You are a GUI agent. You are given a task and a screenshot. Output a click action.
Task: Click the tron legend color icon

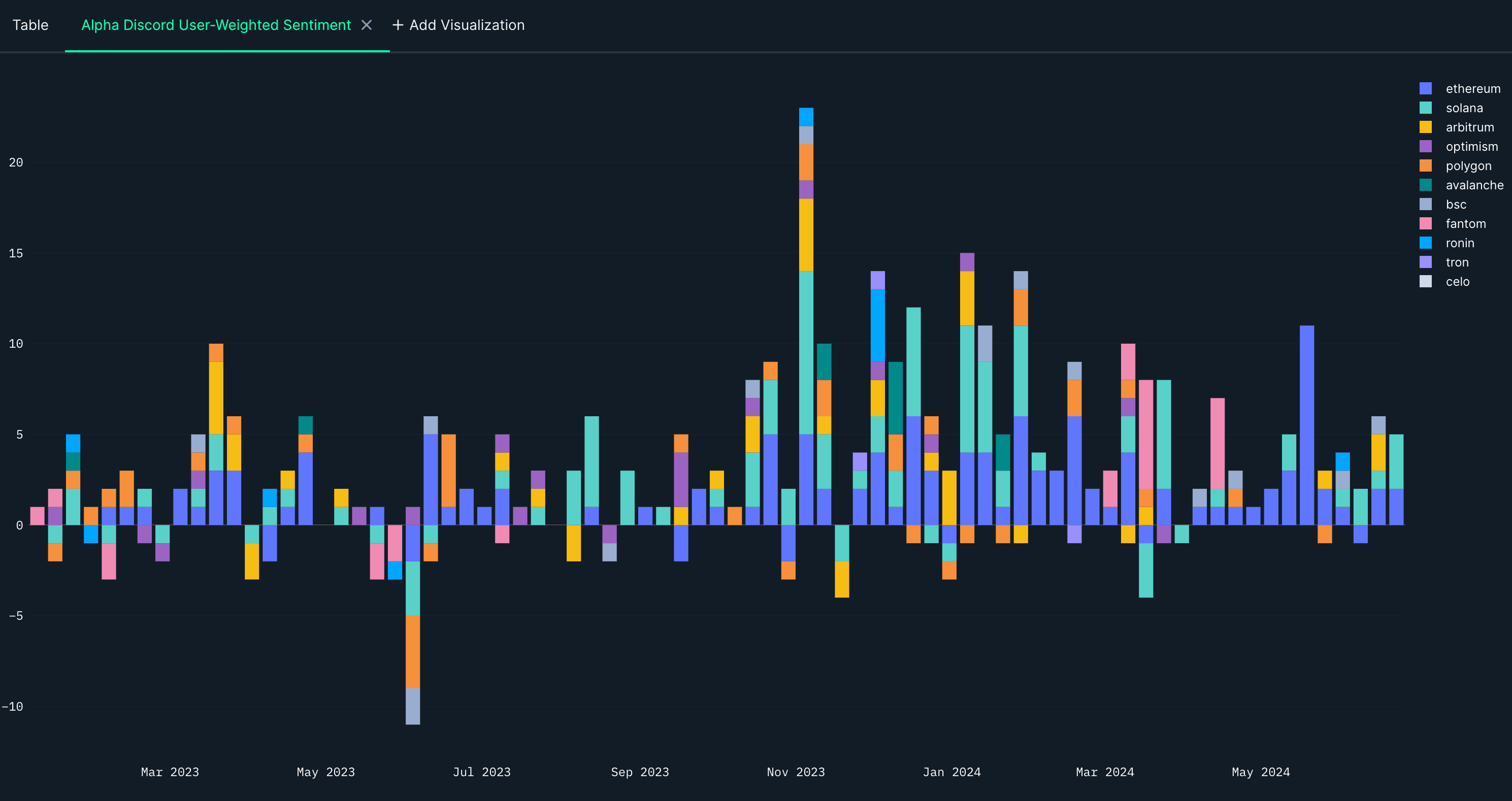[x=1425, y=262]
